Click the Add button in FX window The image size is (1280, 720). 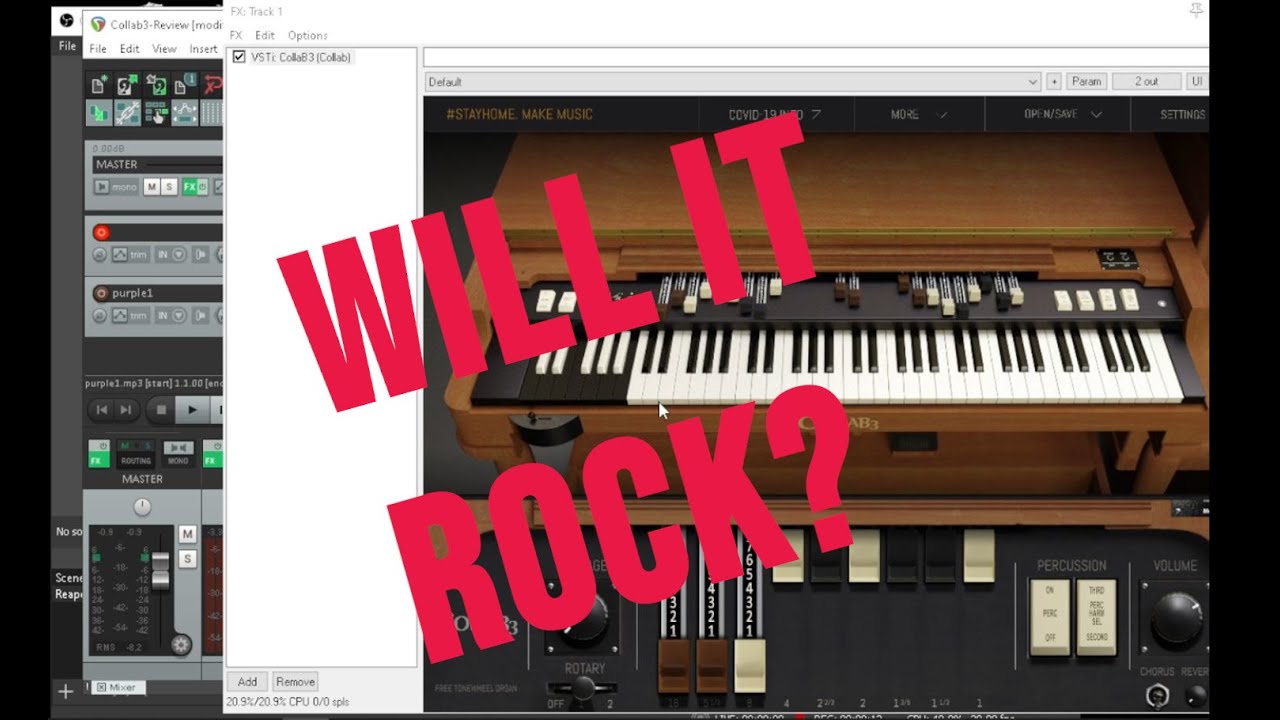click(x=247, y=682)
